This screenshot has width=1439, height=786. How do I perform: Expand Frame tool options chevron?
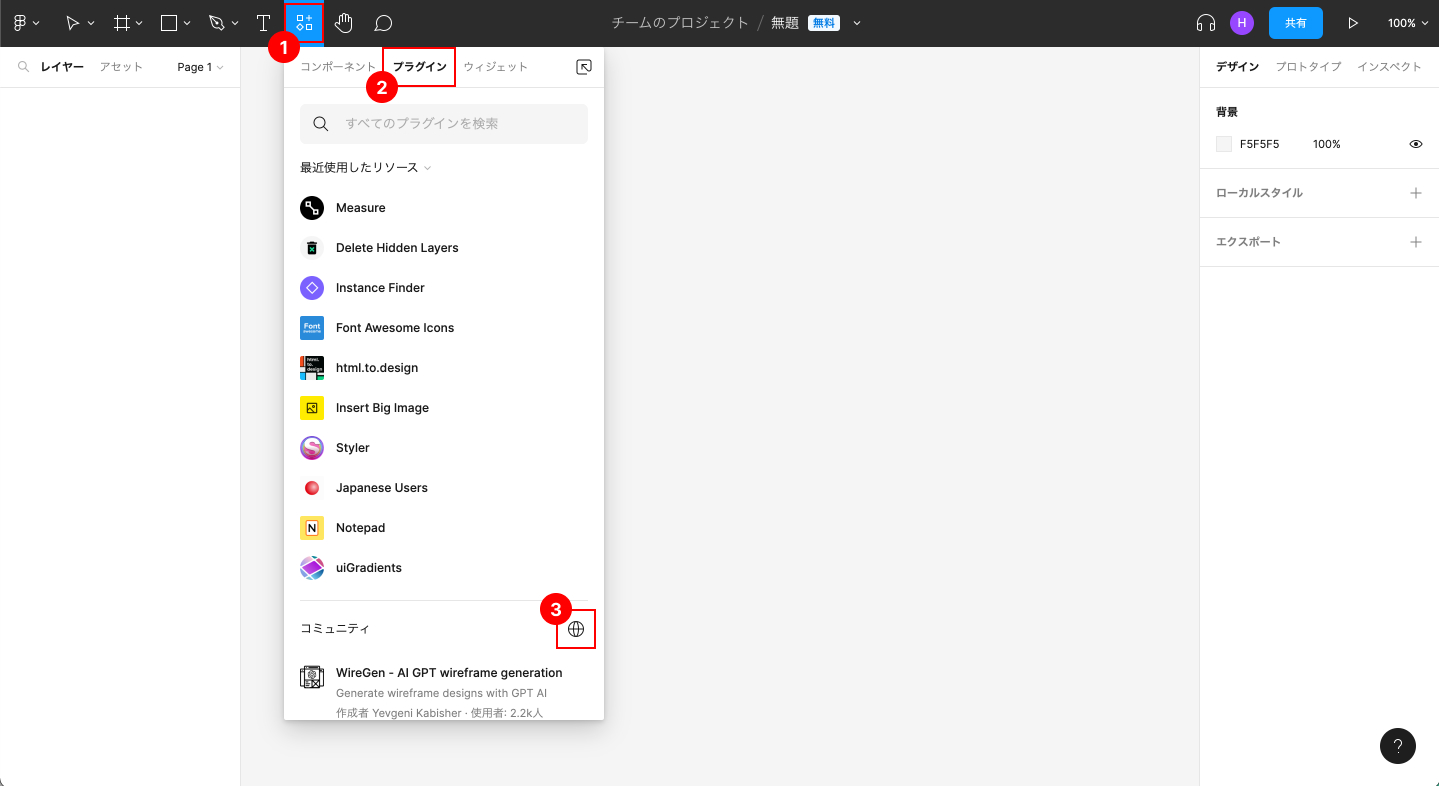point(139,23)
